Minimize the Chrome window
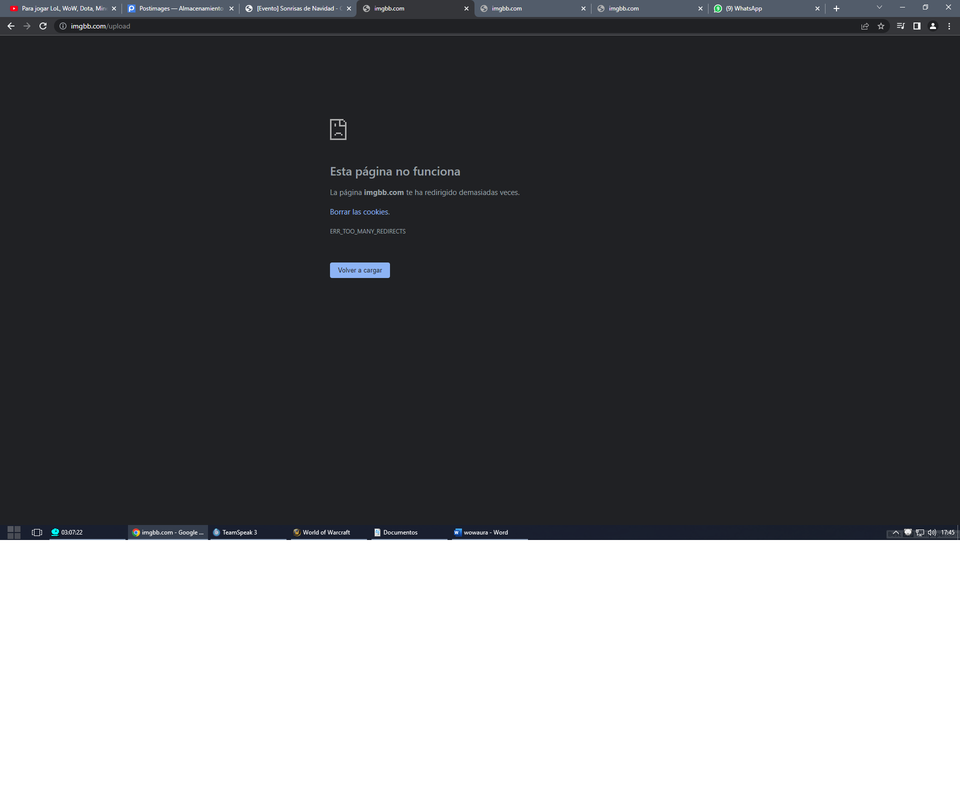Viewport: 960px width, 800px height. [x=902, y=7]
